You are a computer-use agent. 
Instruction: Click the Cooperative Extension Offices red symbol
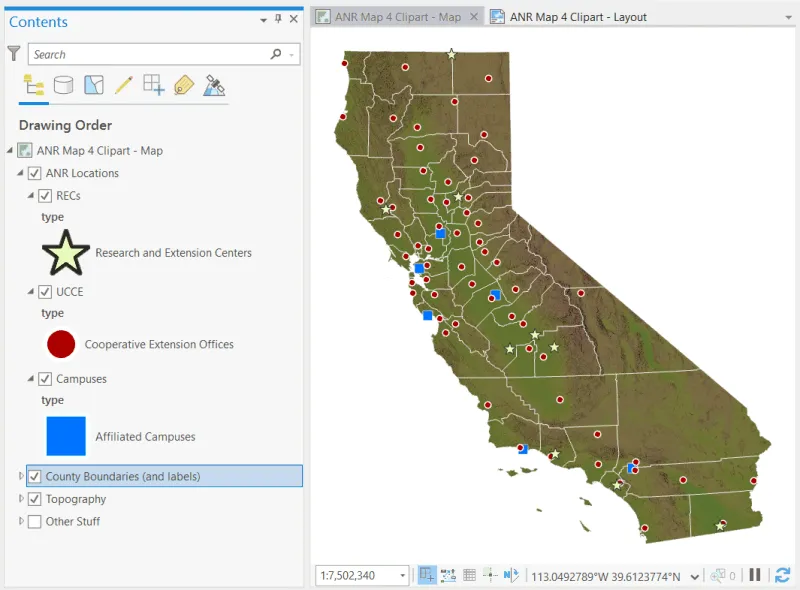60,344
